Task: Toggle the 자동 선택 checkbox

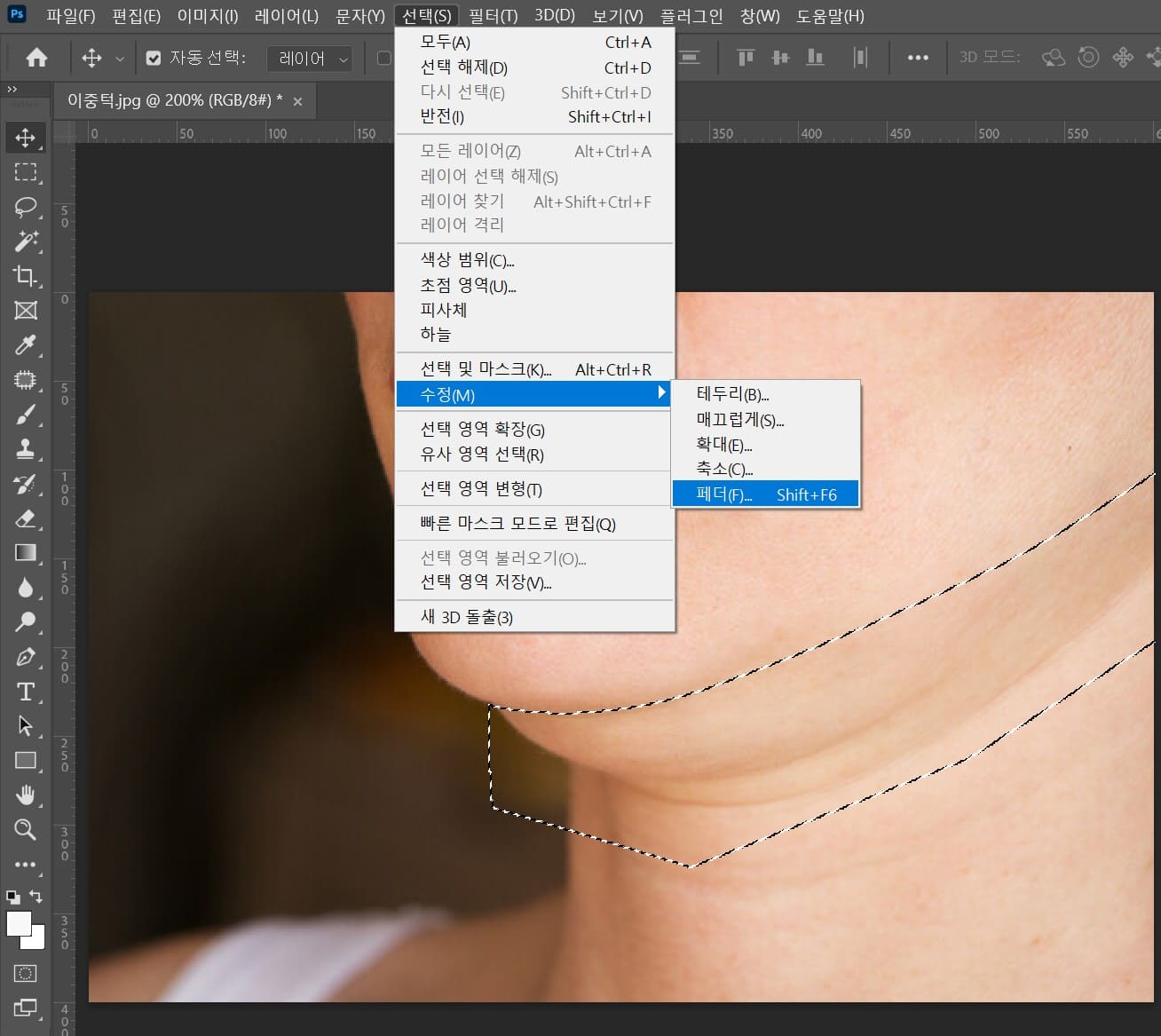Action: pyautogui.click(x=154, y=58)
